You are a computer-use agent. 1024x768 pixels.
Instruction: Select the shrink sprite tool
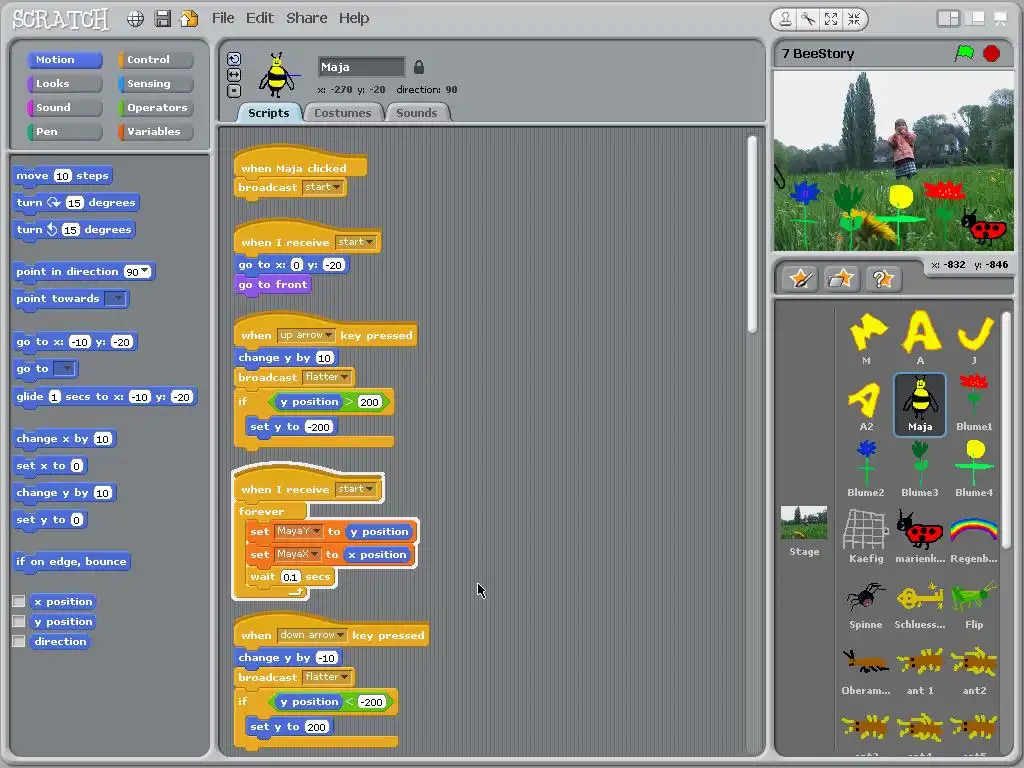coord(854,20)
